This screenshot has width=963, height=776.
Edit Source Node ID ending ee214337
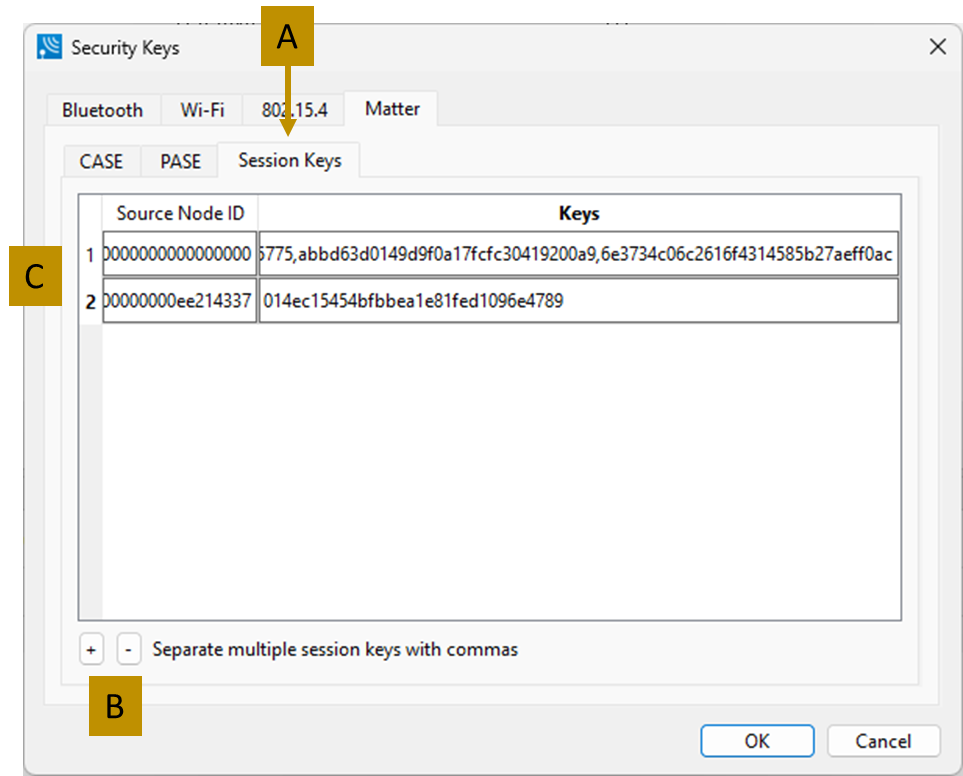(179, 301)
